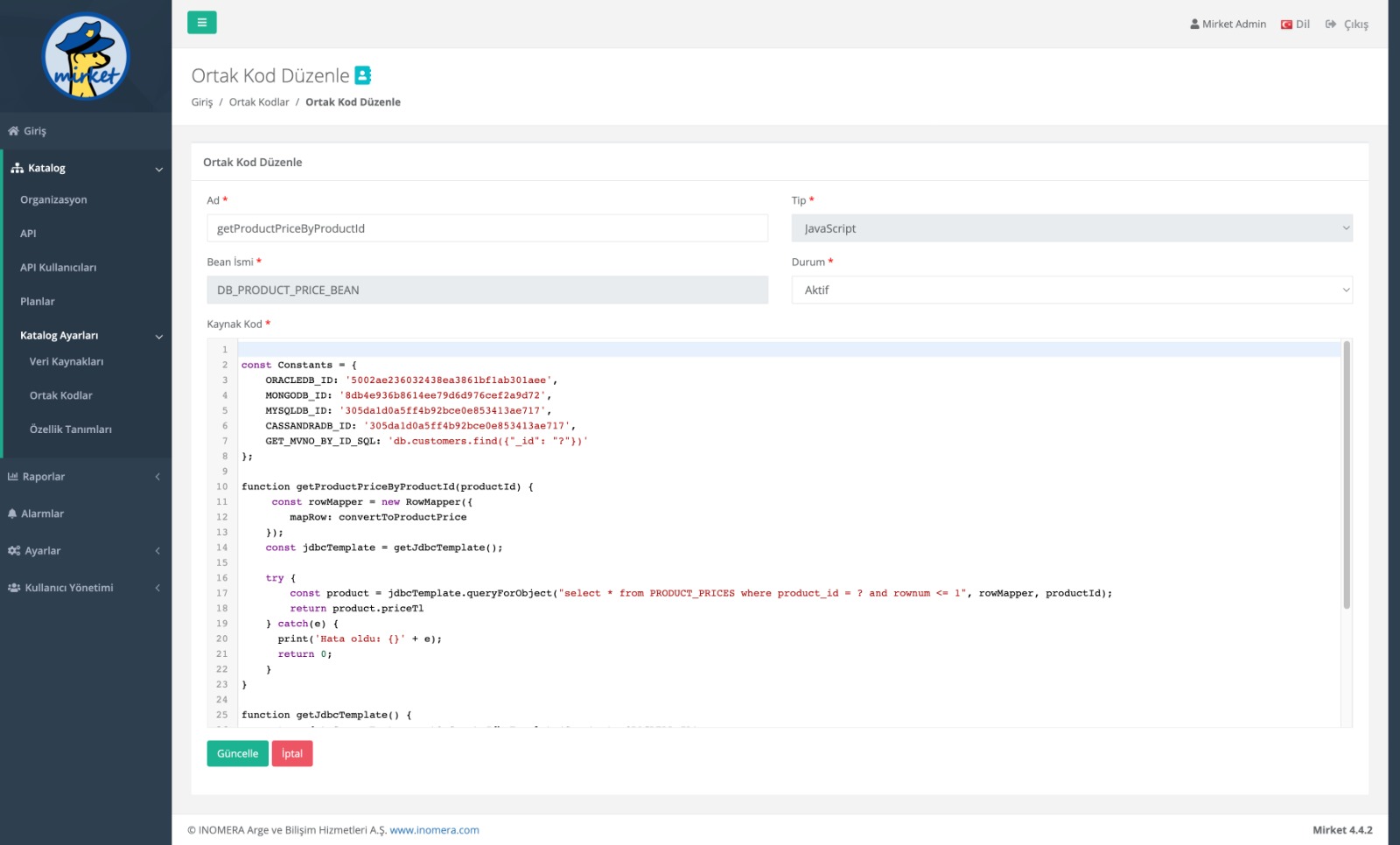Viewport: 1400px width, 845px height.
Task: Click the Mirket Admin user name
Action: (1234, 24)
